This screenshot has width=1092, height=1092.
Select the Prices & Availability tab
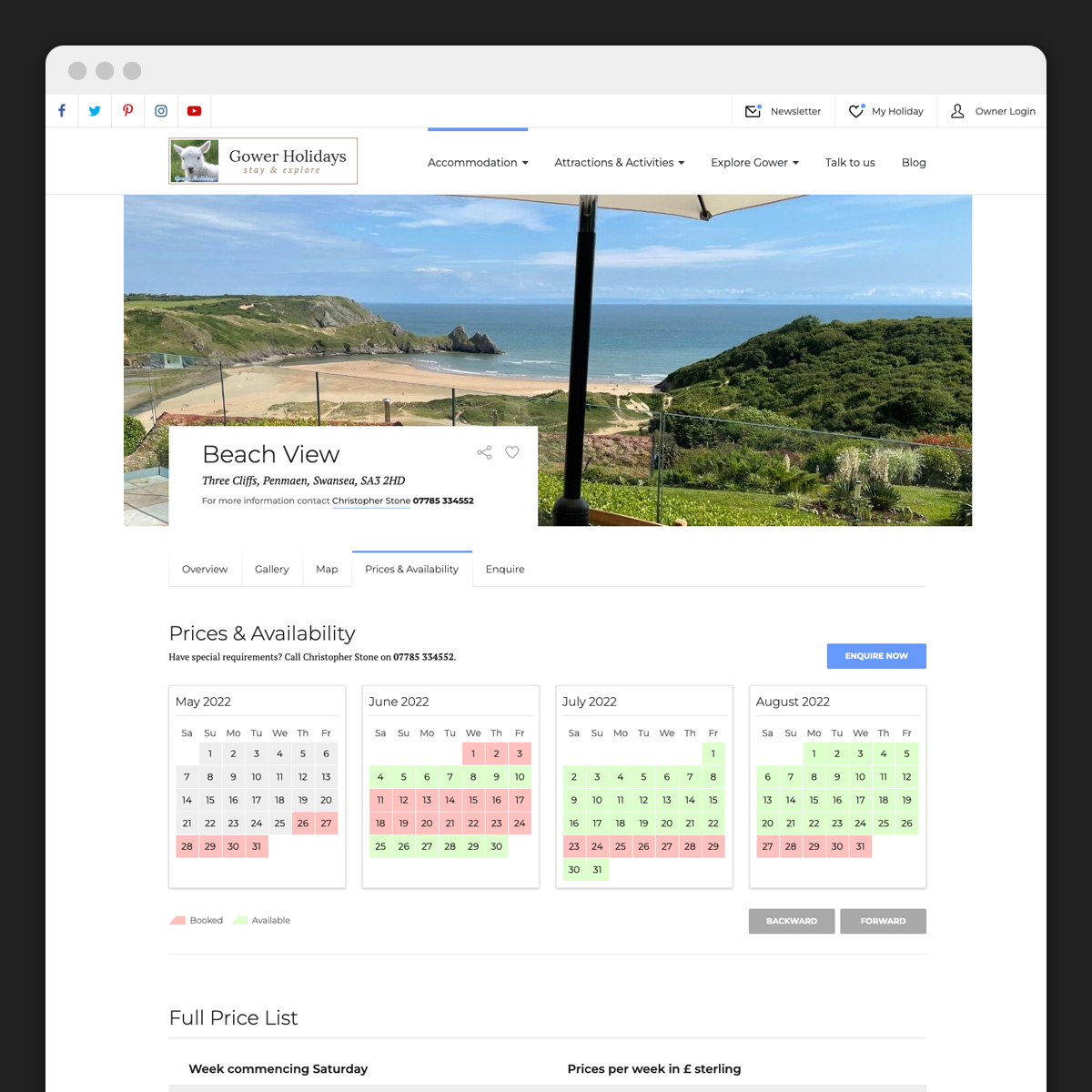click(x=412, y=569)
